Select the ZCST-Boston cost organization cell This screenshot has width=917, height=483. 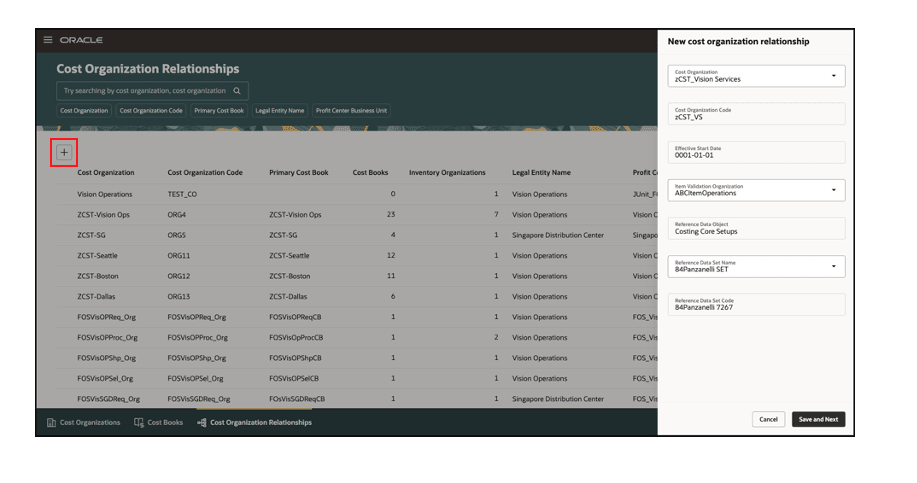pos(98,276)
